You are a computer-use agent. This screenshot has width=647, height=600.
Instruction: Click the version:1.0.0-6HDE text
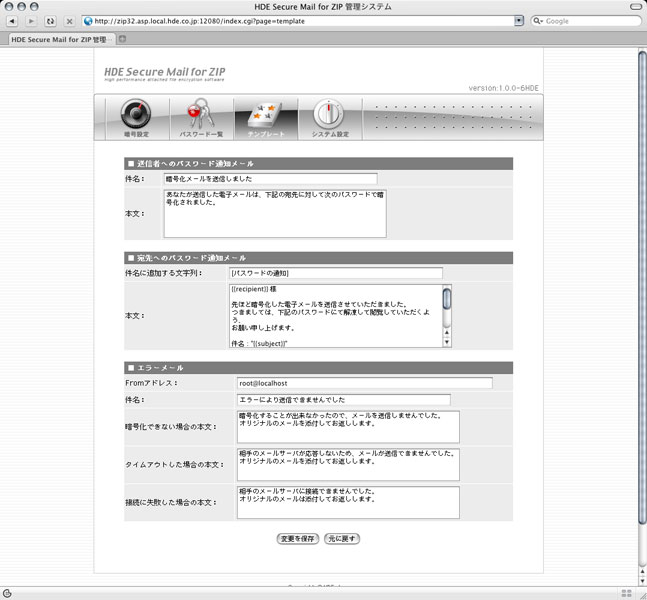503,88
